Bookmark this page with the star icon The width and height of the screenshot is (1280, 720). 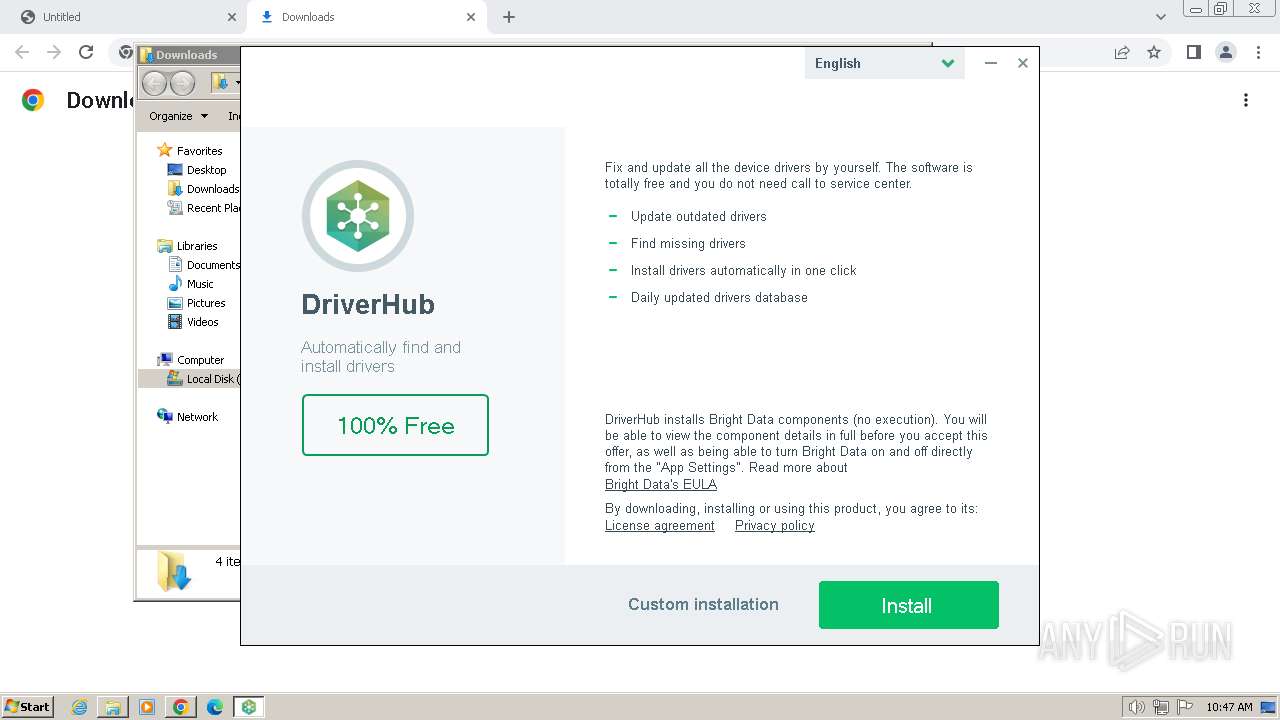[x=1154, y=52]
